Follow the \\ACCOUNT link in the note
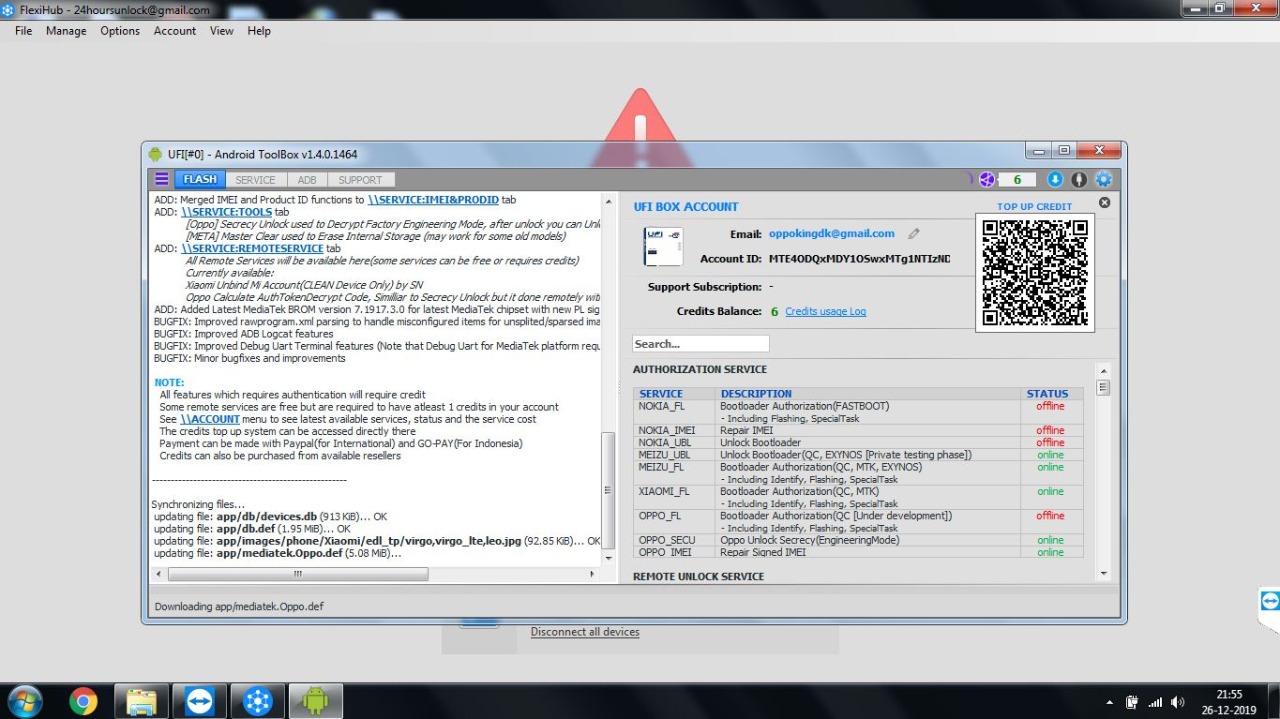 point(209,419)
